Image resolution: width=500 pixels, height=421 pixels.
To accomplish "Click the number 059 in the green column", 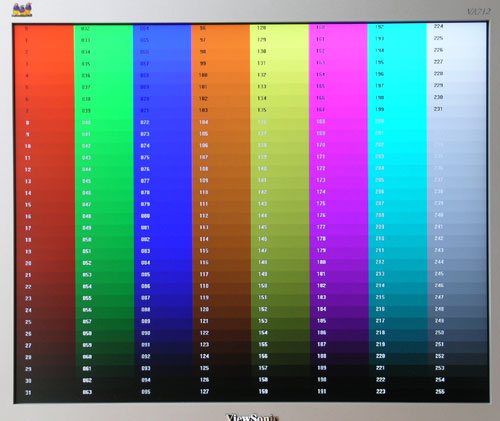I will 87,345.
